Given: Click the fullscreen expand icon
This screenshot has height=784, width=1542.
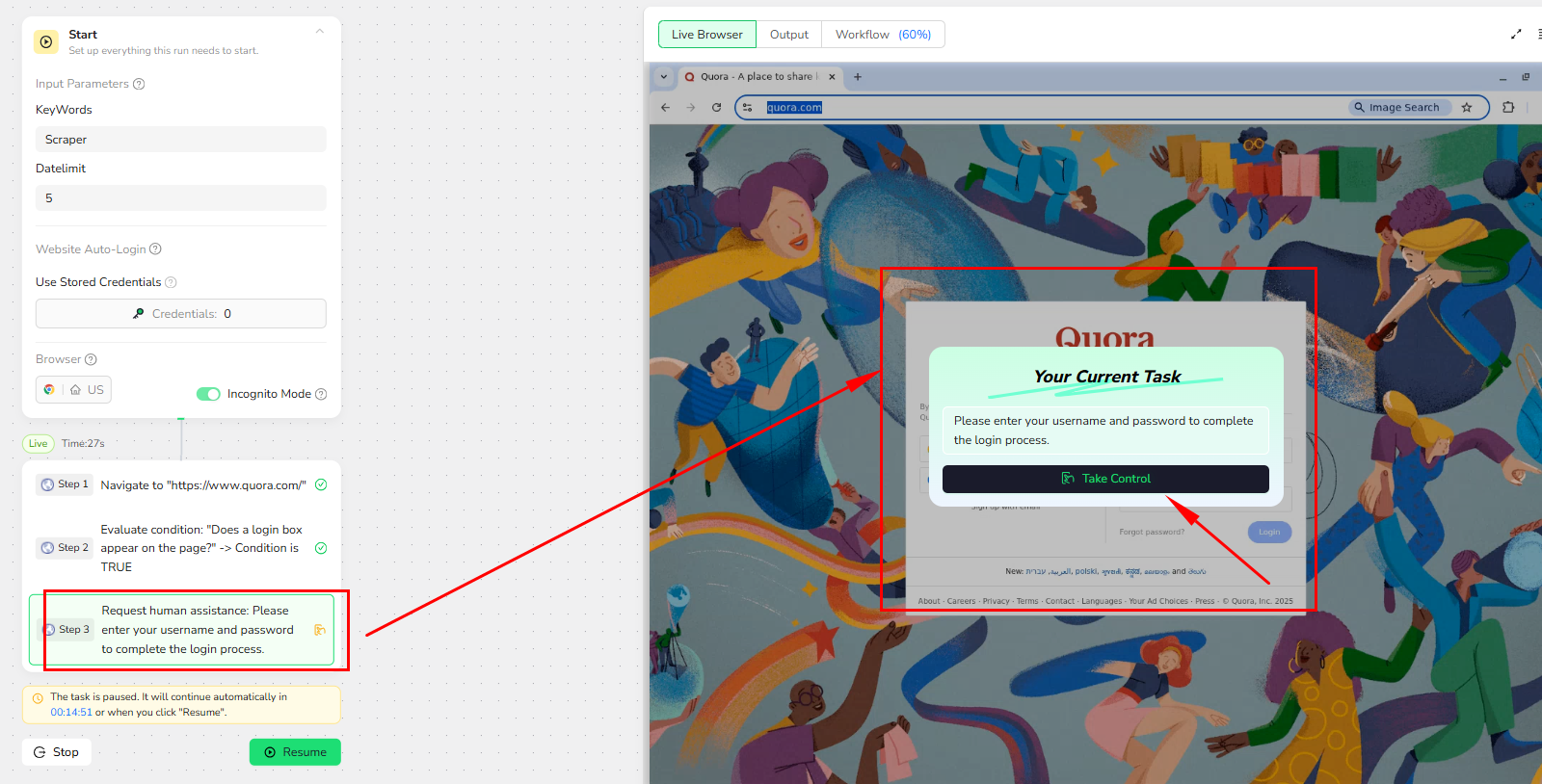Looking at the screenshot, I should (x=1516, y=34).
